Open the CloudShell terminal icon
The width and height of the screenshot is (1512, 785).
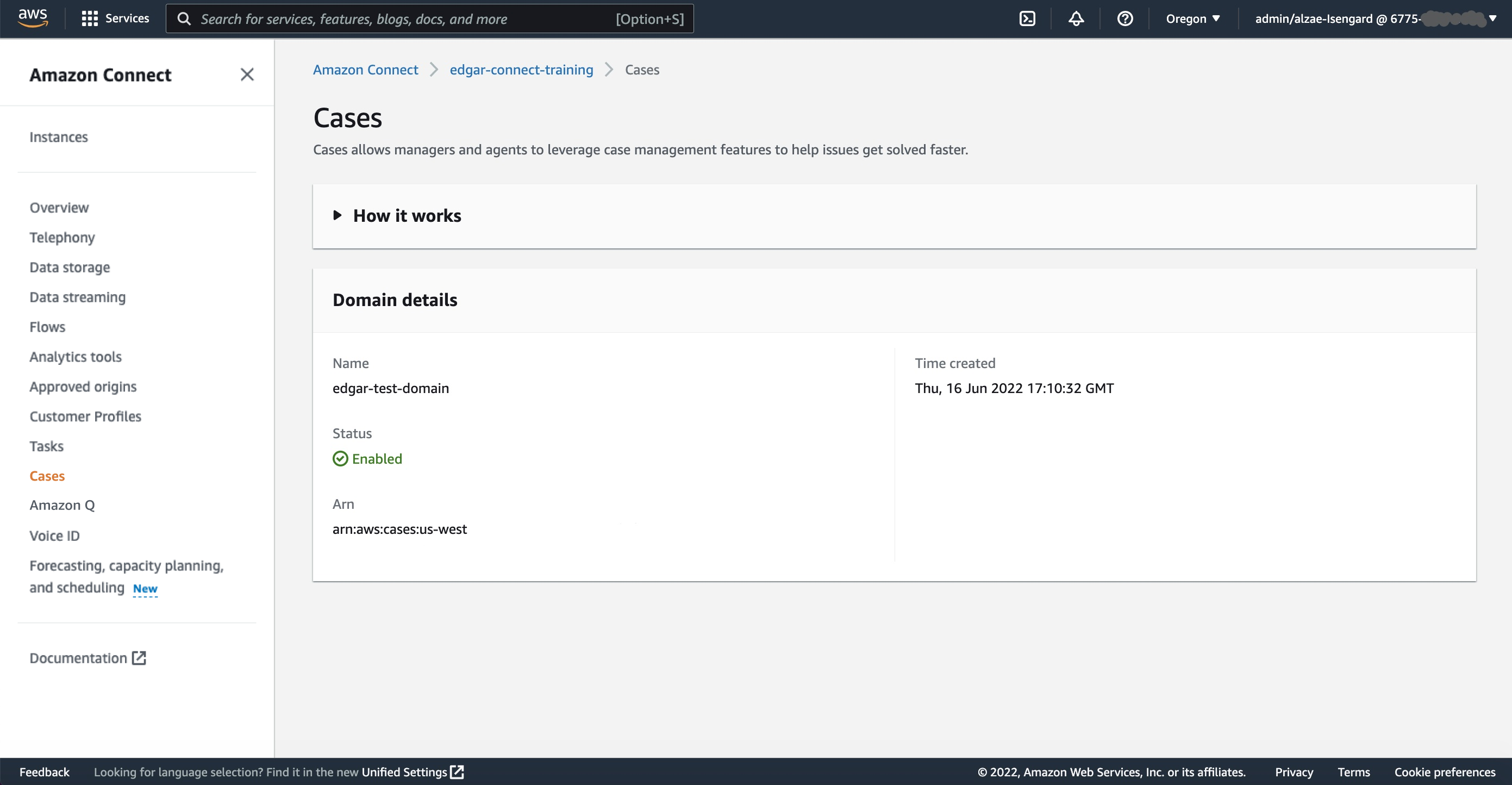point(1027,19)
